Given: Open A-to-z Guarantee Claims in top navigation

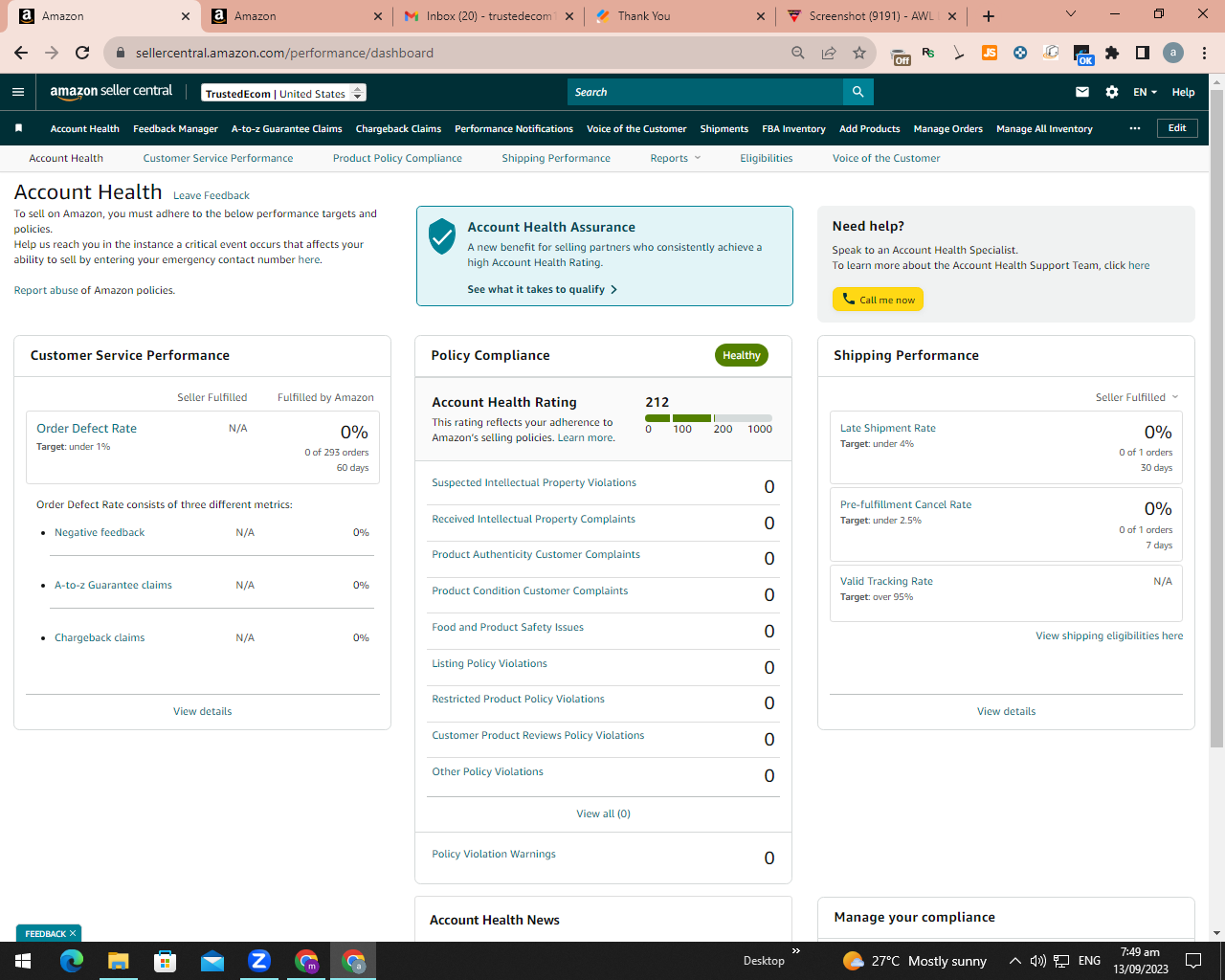Looking at the screenshot, I should 287,129.
